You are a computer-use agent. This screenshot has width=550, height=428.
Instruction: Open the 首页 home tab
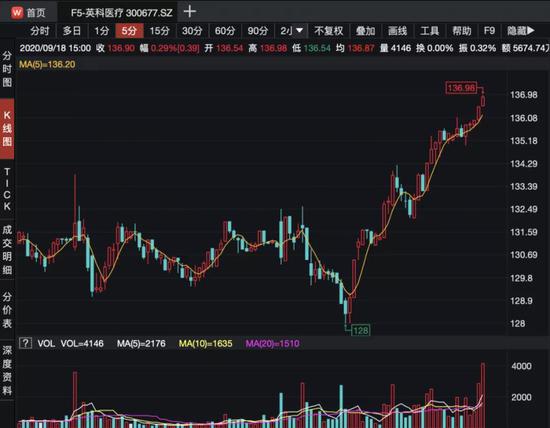pos(36,13)
